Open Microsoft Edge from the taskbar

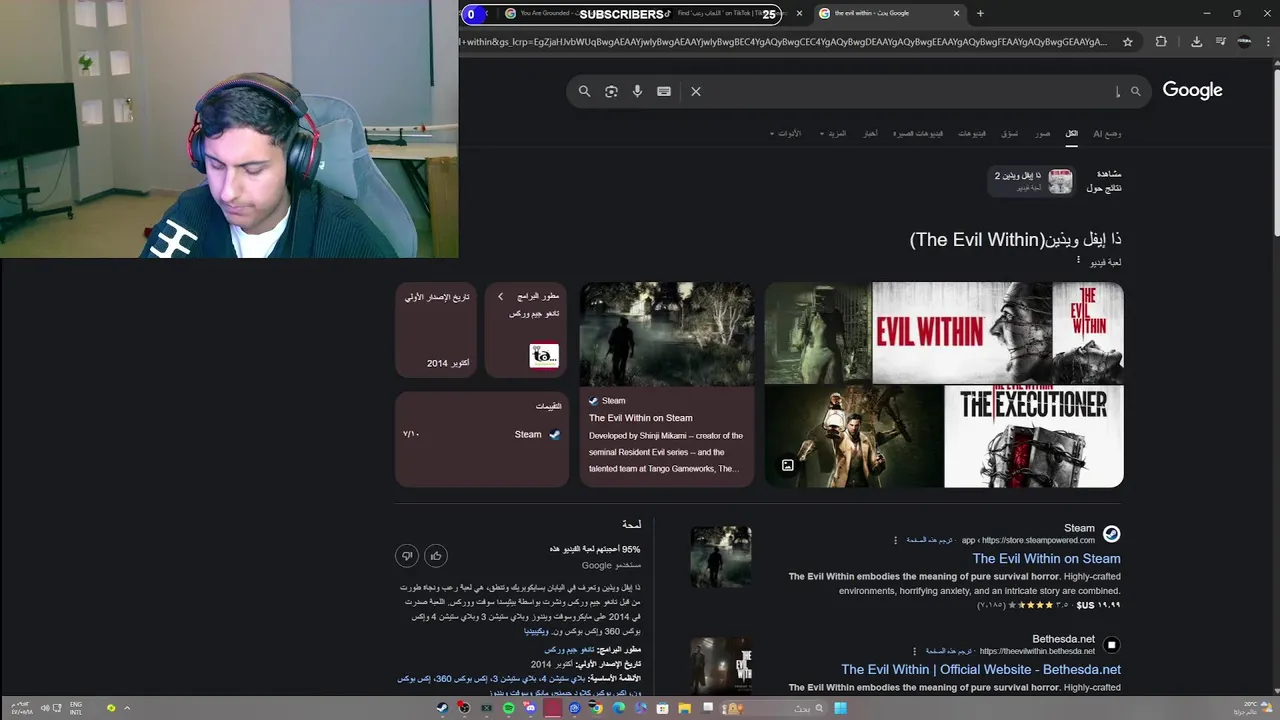(x=618, y=708)
